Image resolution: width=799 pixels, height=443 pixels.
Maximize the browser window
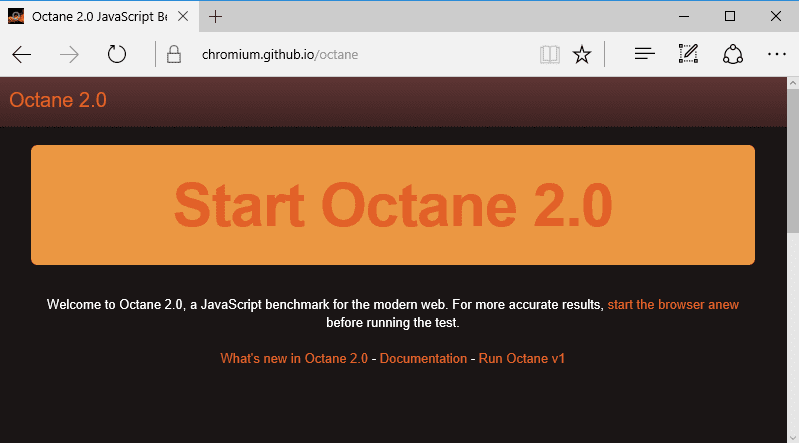[x=730, y=16]
